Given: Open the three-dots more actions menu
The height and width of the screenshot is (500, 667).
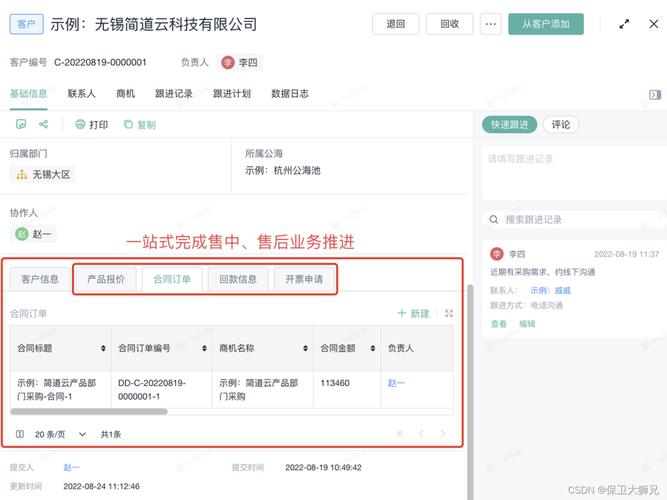Looking at the screenshot, I should pyautogui.click(x=490, y=24).
